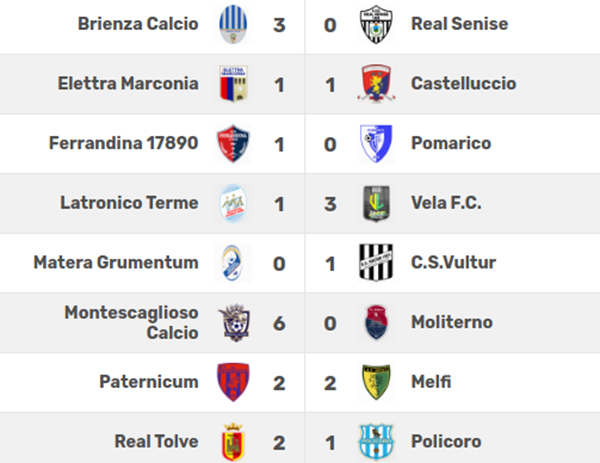Open the Paternicum team name link
Viewport: 600px width, 463px height.
pyautogui.click(x=149, y=382)
